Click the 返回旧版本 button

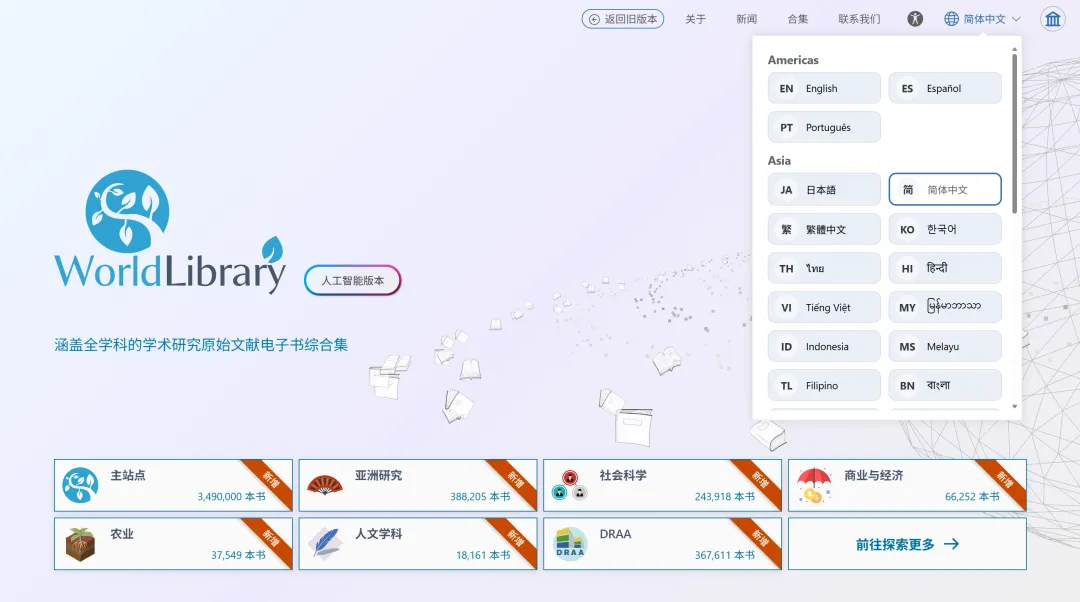pyautogui.click(x=623, y=19)
